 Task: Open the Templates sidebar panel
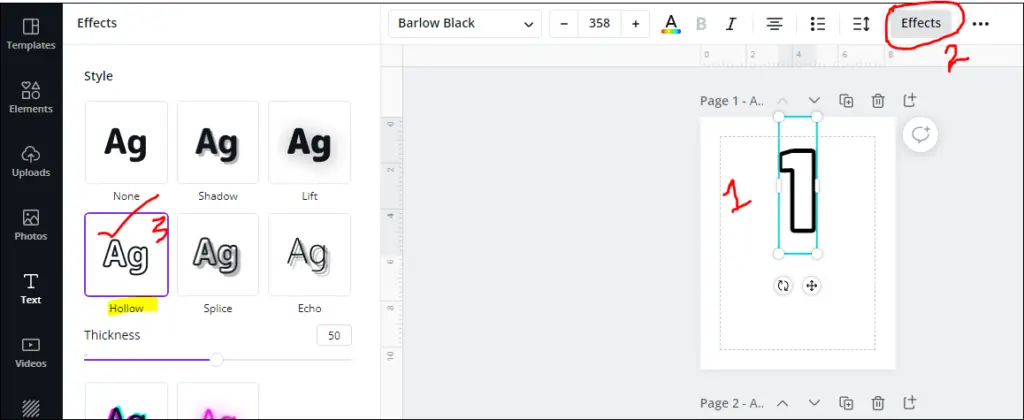pyautogui.click(x=31, y=34)
